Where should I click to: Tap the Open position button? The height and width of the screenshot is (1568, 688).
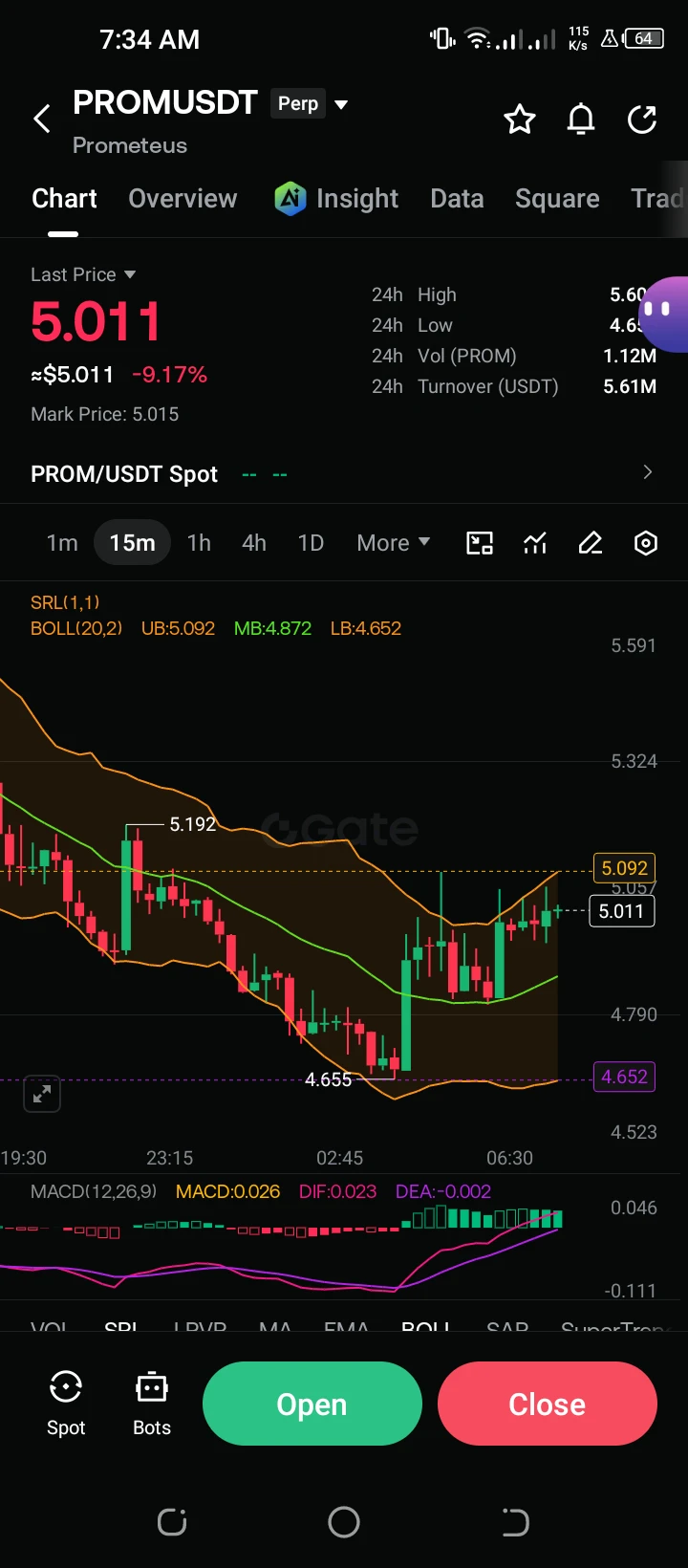click(312, 1404)
